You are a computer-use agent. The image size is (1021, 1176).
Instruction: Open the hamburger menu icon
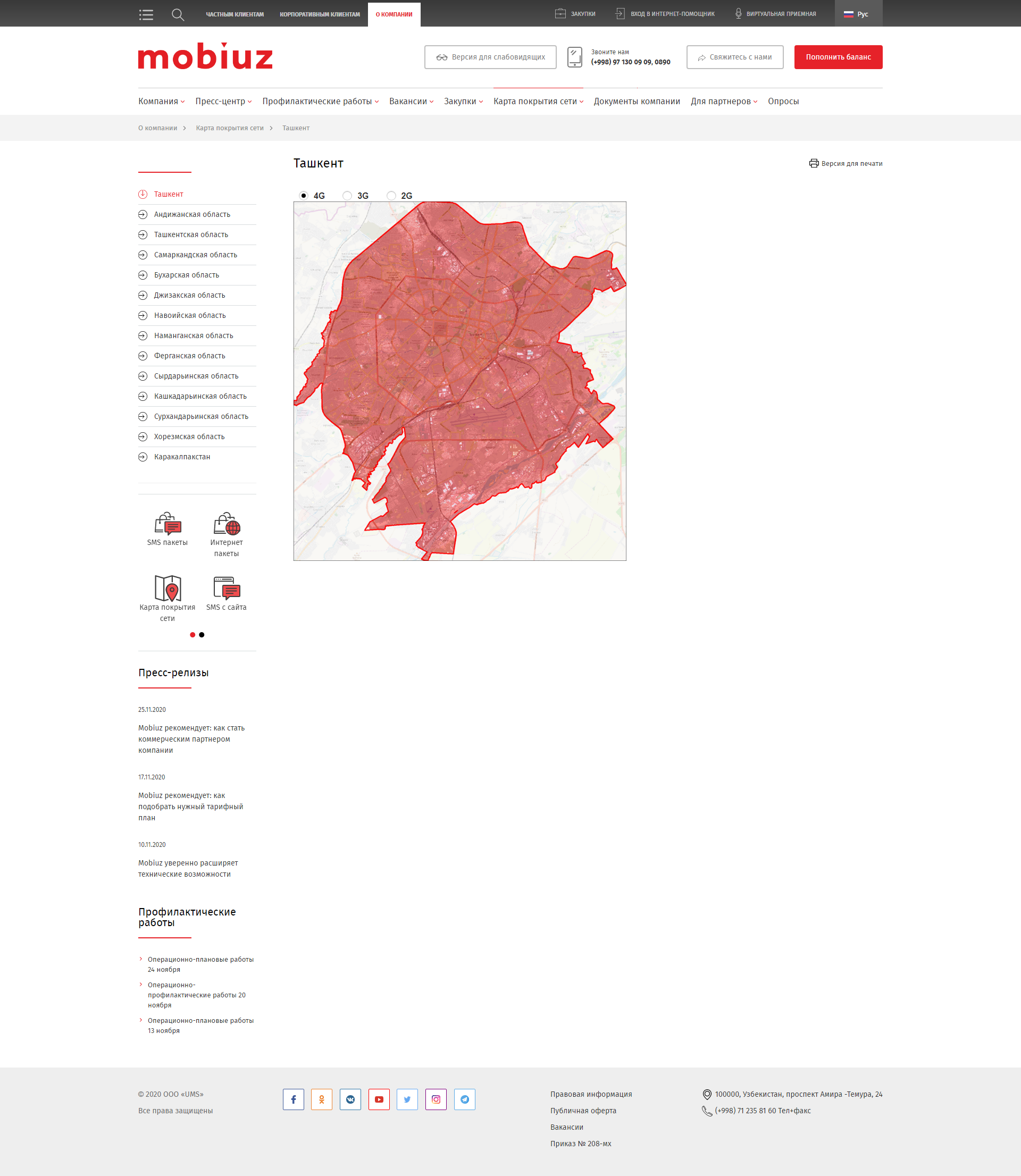click(x=146, y=14)
